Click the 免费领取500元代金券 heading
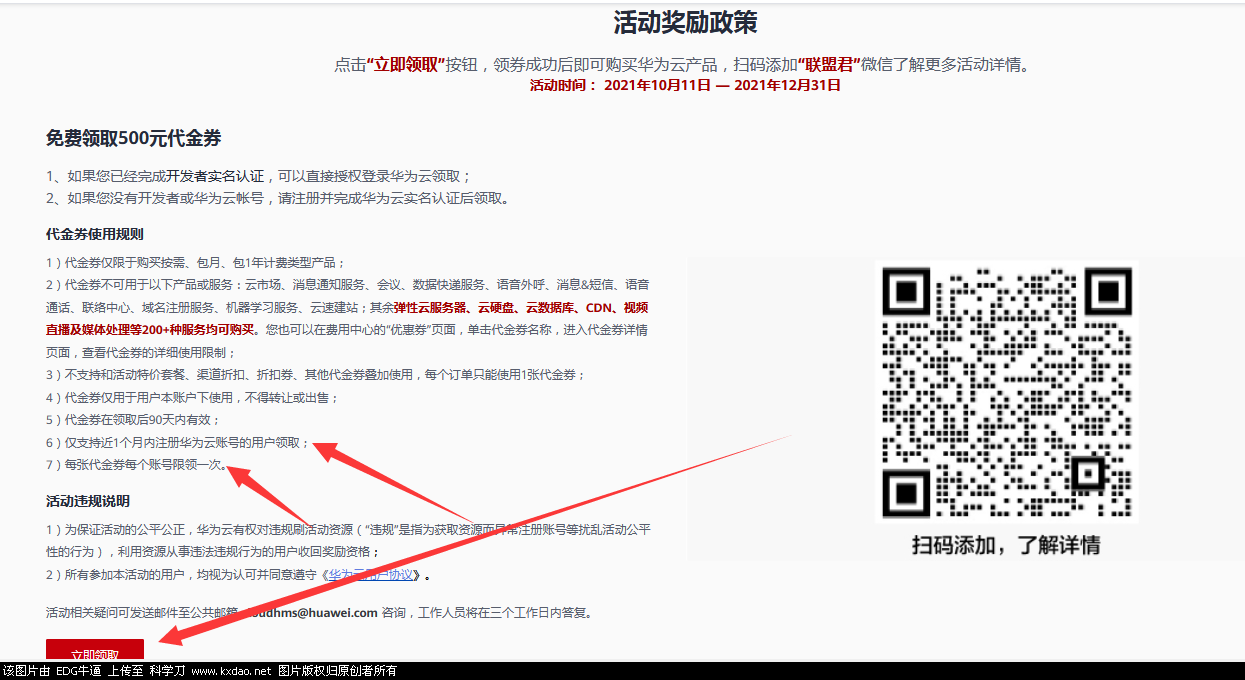The height and width of the screenshot is (680, 1245). click(133, 138)
